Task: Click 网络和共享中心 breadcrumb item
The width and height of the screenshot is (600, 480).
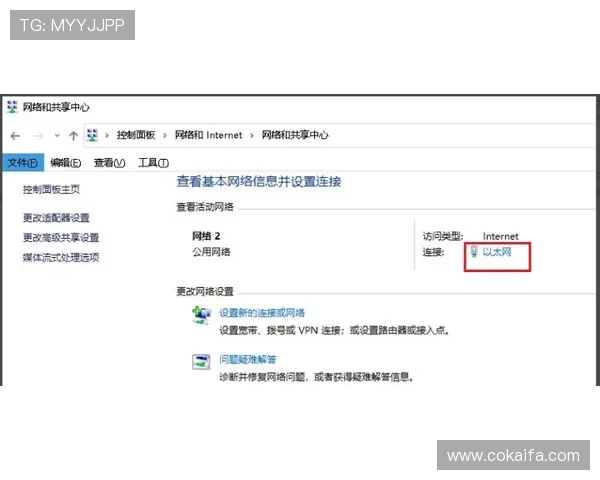Action: (295, 135)
